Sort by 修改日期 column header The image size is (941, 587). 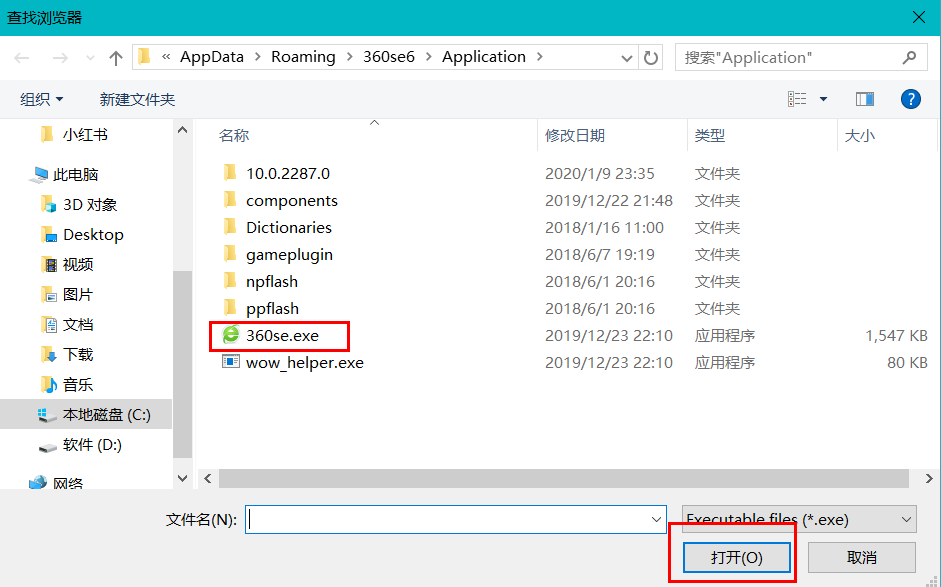click(x=574, y=136)
